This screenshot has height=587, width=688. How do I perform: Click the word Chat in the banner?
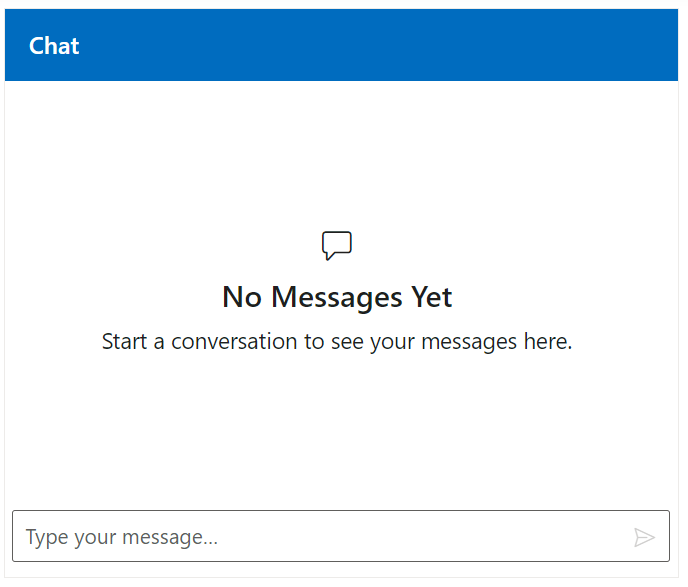pyautogui.click(x=54, y=46)
